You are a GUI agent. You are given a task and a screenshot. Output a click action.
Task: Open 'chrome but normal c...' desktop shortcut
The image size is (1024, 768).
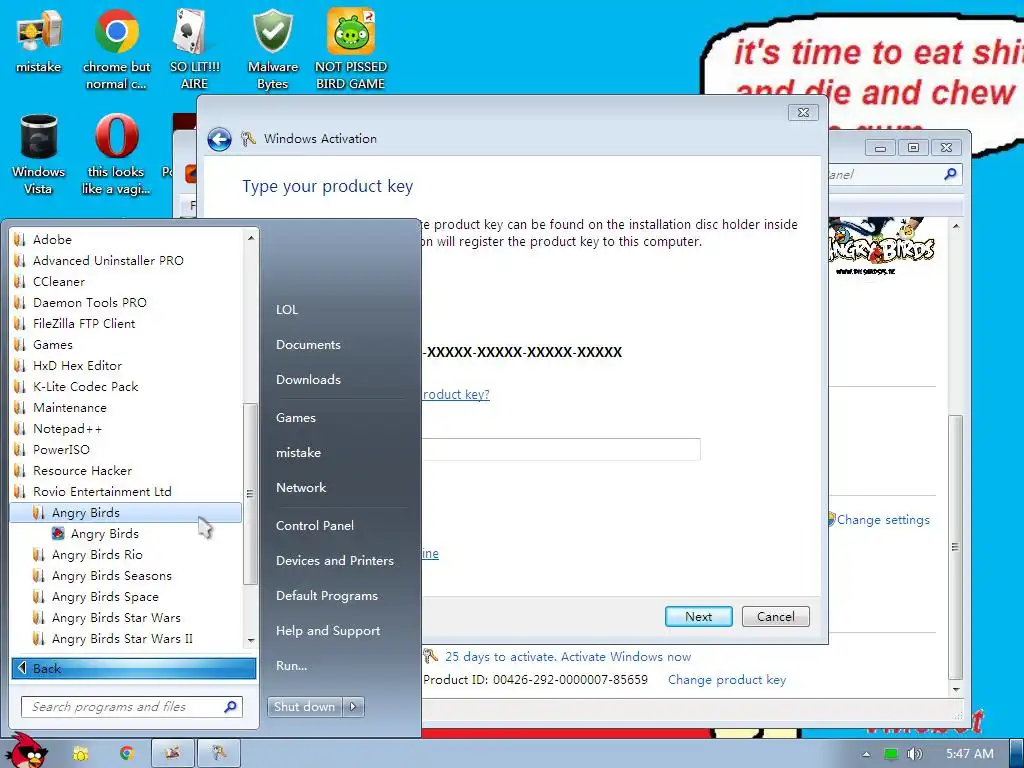(x=116, y=50)
